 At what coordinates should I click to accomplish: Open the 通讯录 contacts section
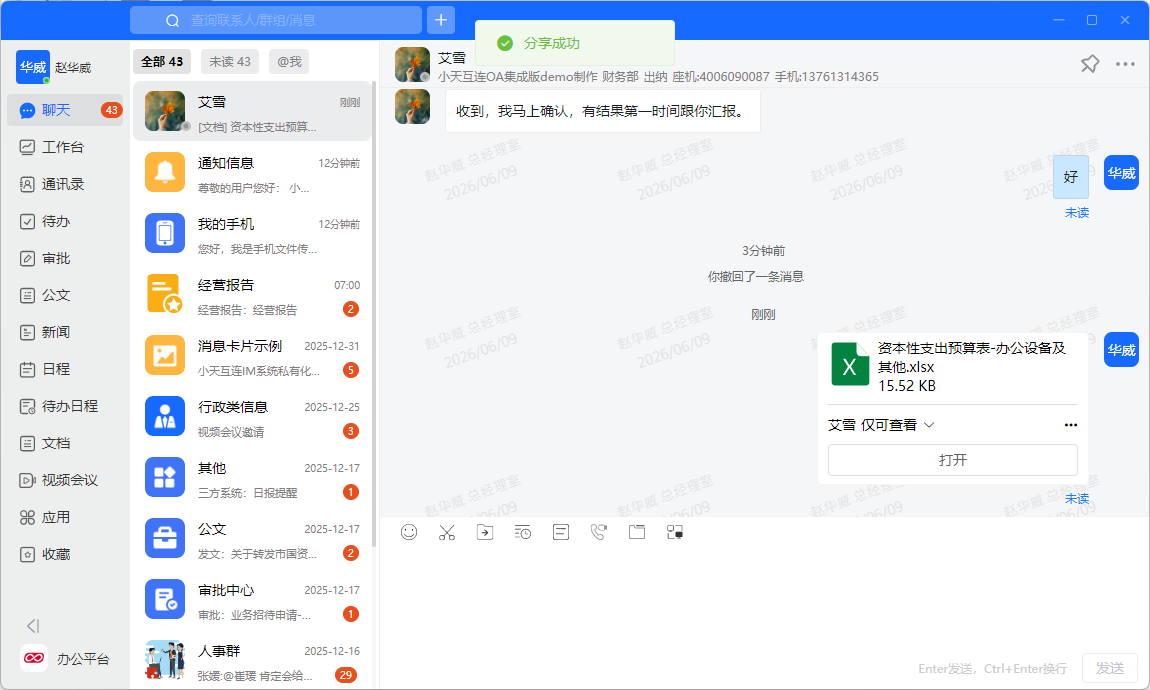point(65,184)
